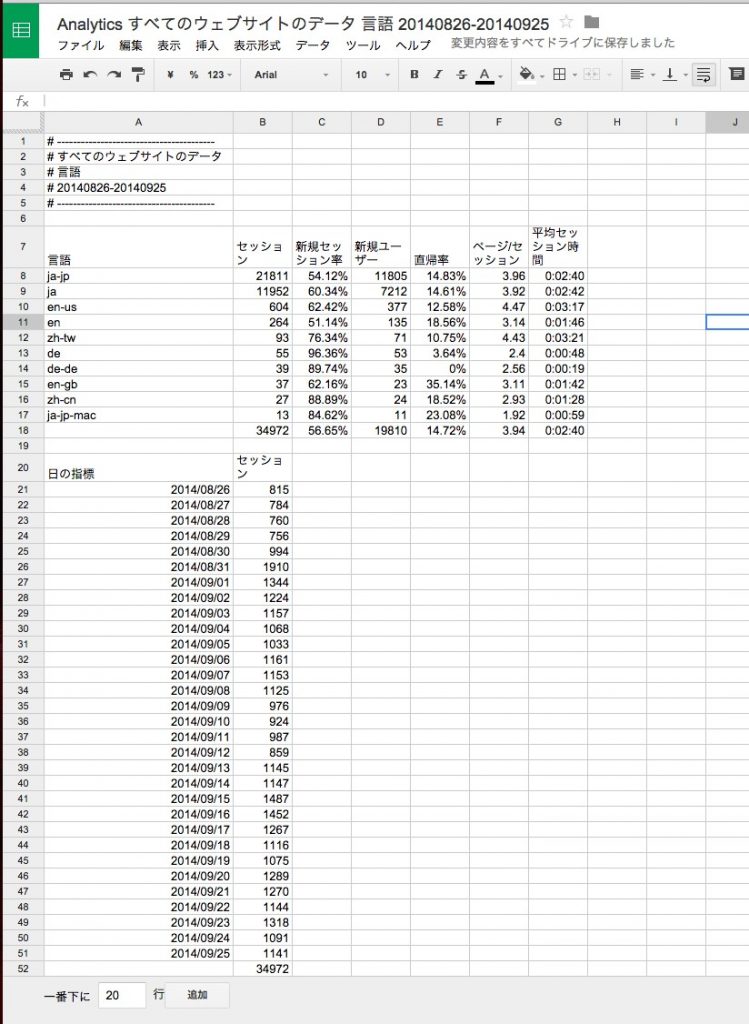Toggle text wrapping
Image resolution: width=749 pixels, height=1024 pixels.
point(703,74)
